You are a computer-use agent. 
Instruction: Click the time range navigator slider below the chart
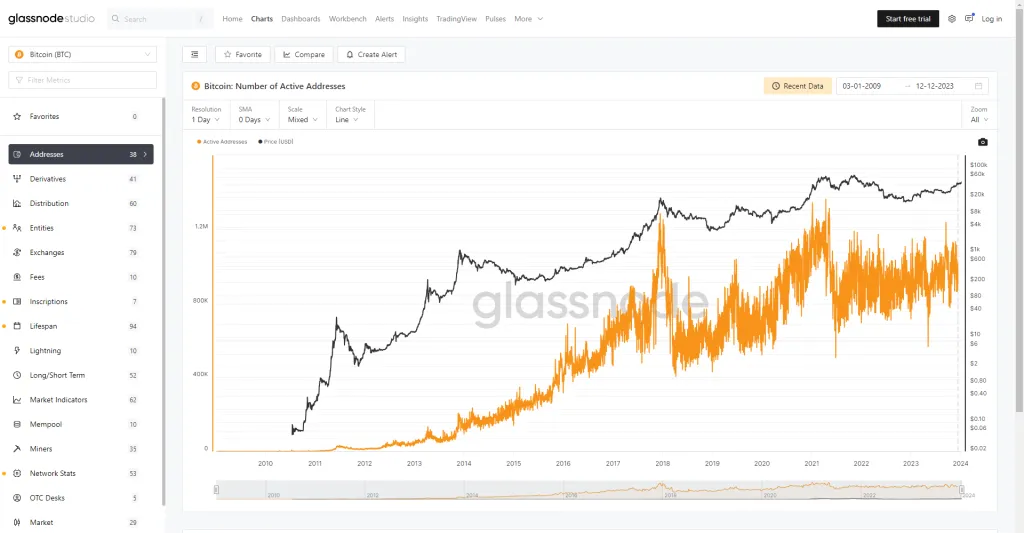pos(590,489)
